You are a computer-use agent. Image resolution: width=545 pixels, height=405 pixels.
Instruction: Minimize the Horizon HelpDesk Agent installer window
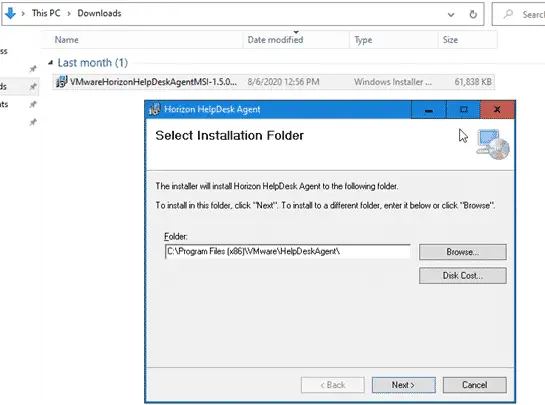[429, 110]
